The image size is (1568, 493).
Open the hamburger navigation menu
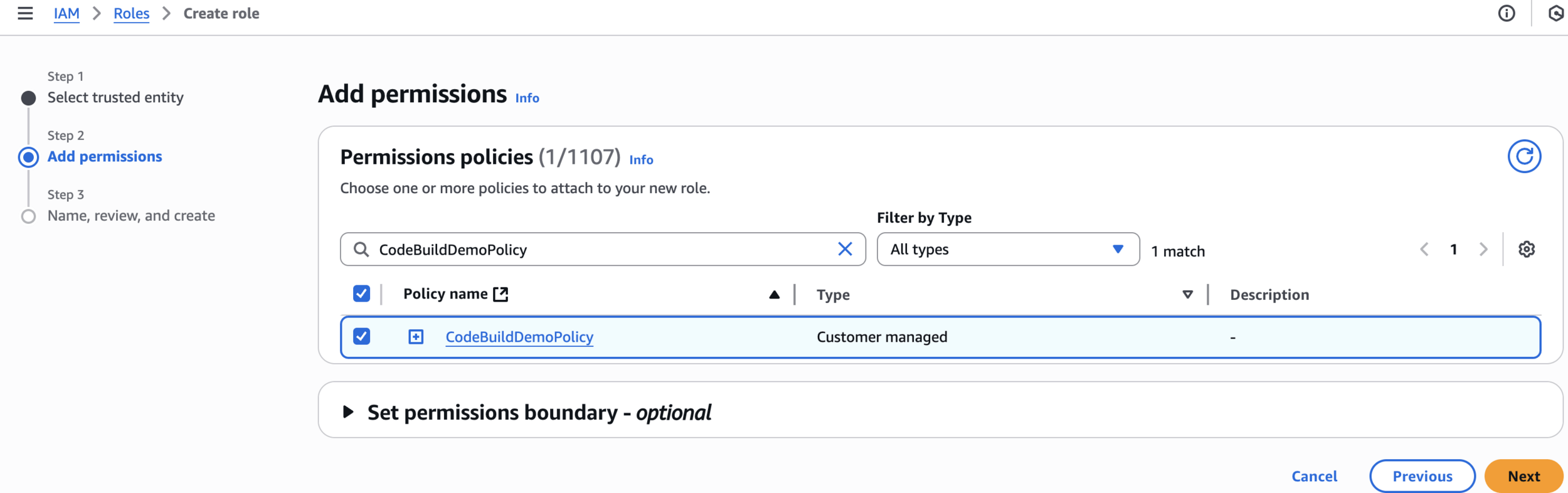[x=25, y=13]
